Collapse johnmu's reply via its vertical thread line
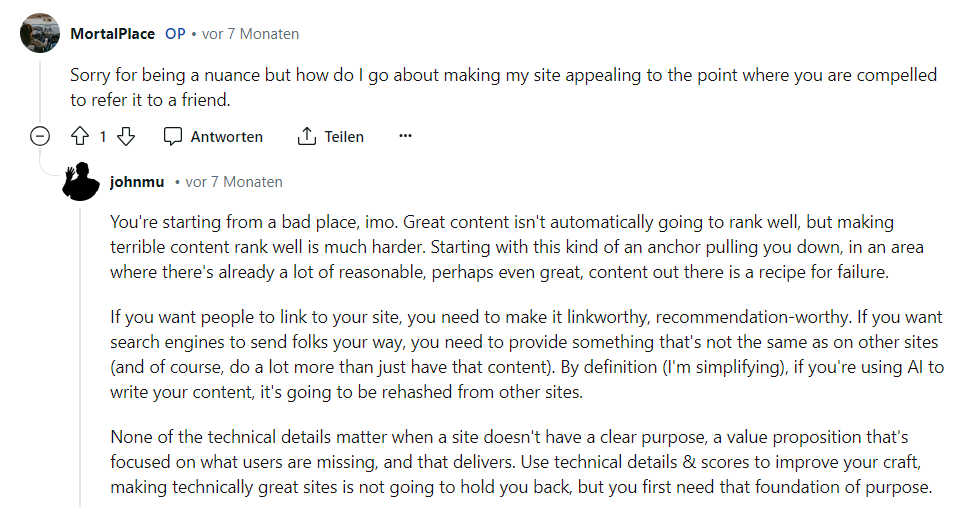965x507 pixels. [80, 357]
